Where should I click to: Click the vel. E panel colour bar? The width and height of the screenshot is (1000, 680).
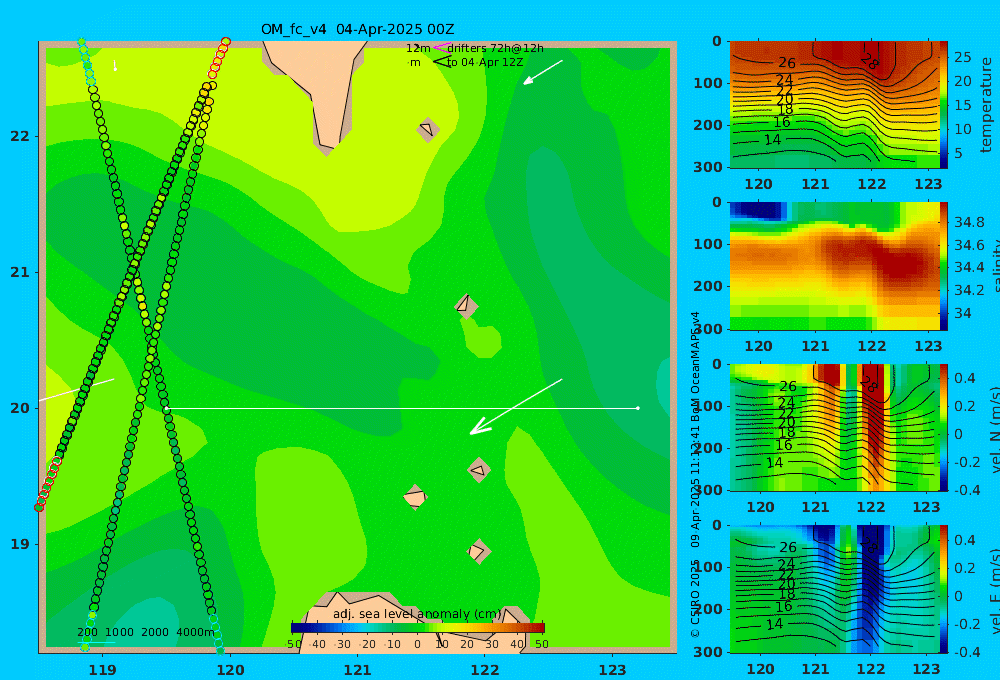(x=943, y=589)
